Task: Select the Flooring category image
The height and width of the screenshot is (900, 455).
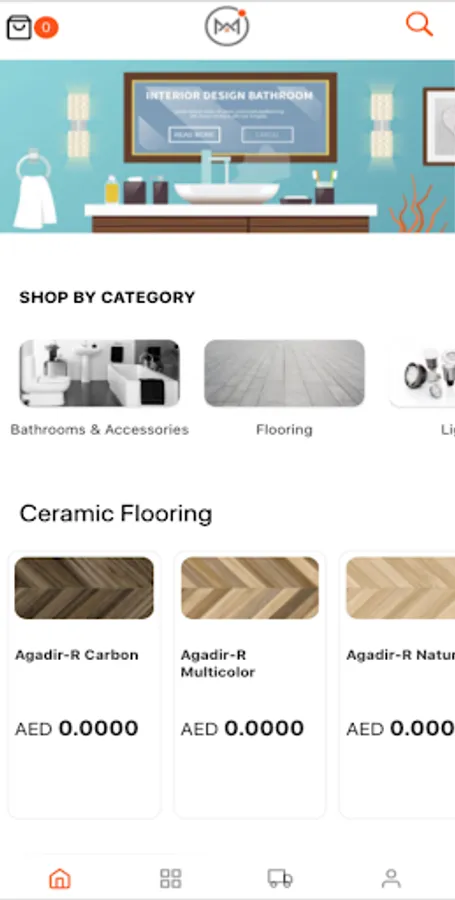Action: coord(285,373)
